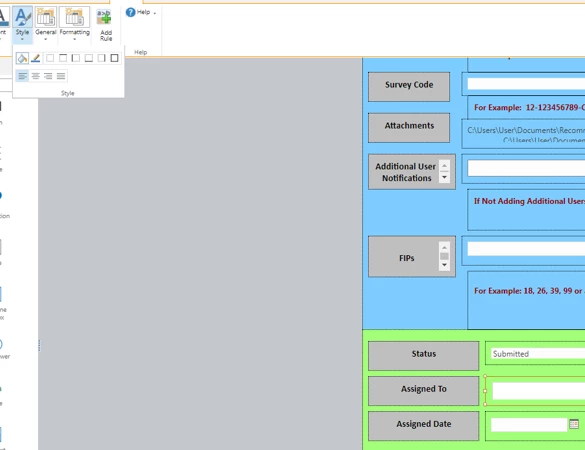The height and width of the screenshot is (450, 585).
Task: Apply right border style
Action: (101, 58)
